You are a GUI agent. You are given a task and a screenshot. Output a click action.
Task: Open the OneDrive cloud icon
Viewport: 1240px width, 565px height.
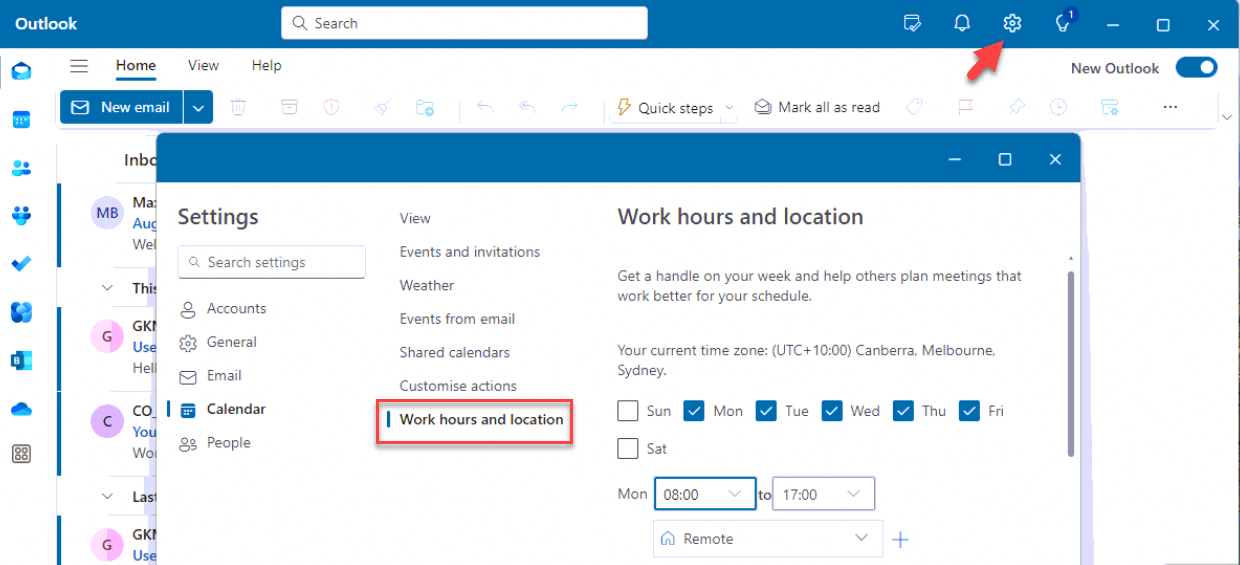click(x=21, y=408)
